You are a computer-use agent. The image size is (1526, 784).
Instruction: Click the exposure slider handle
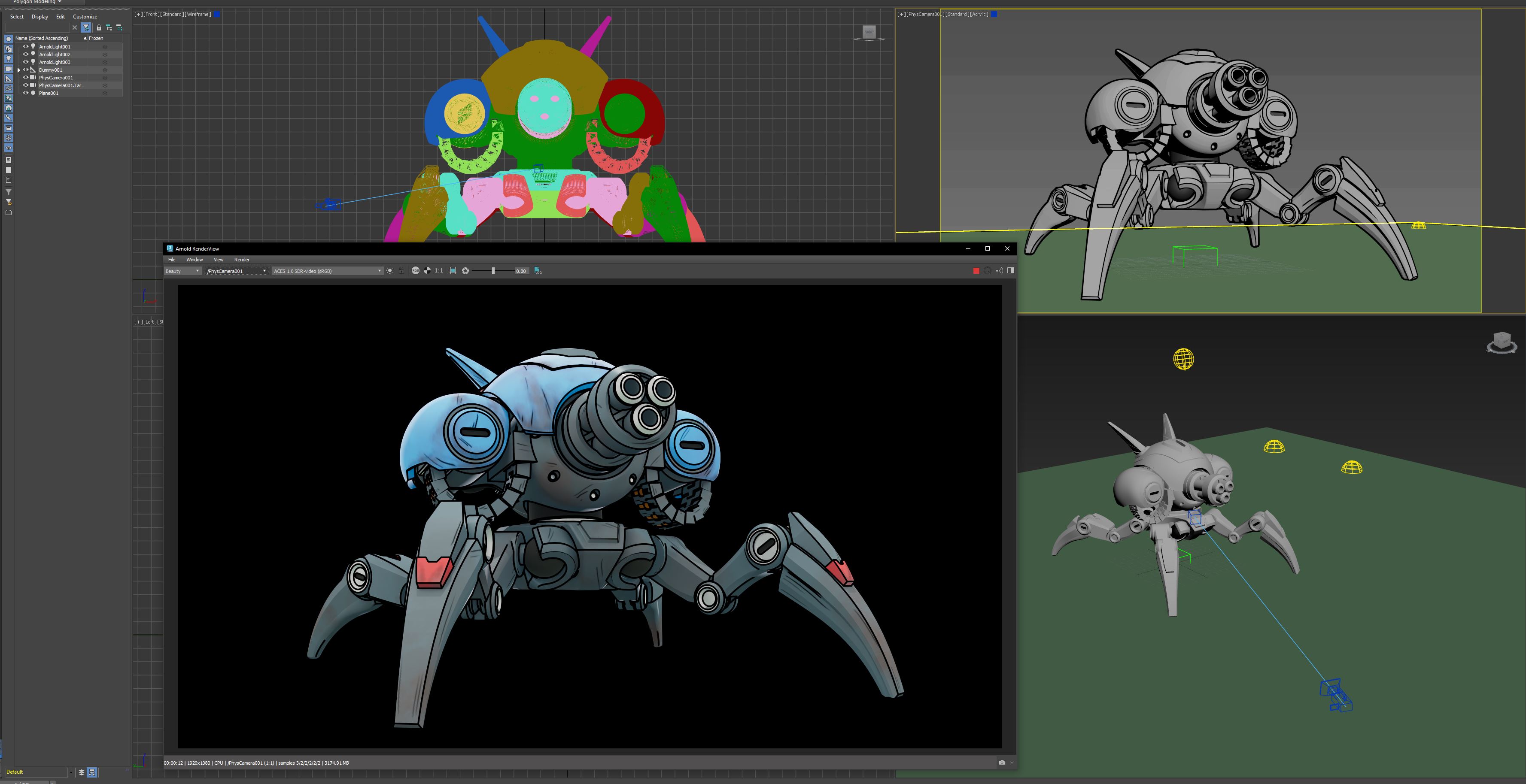coord(493,271)
